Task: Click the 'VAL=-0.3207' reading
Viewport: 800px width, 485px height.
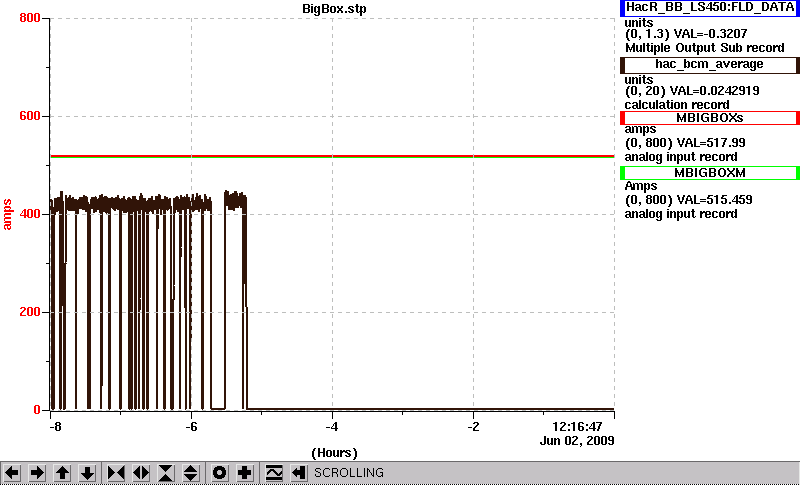Action: pyautogui.click(x=711, y=34)
